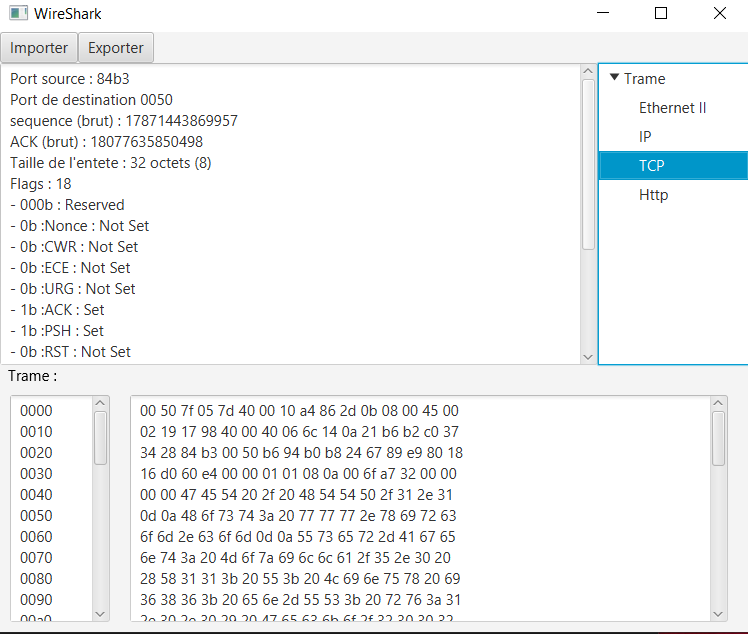Click the 'PSH : Set' line
This screenshot has height=634, width=748.
(57, 331)
